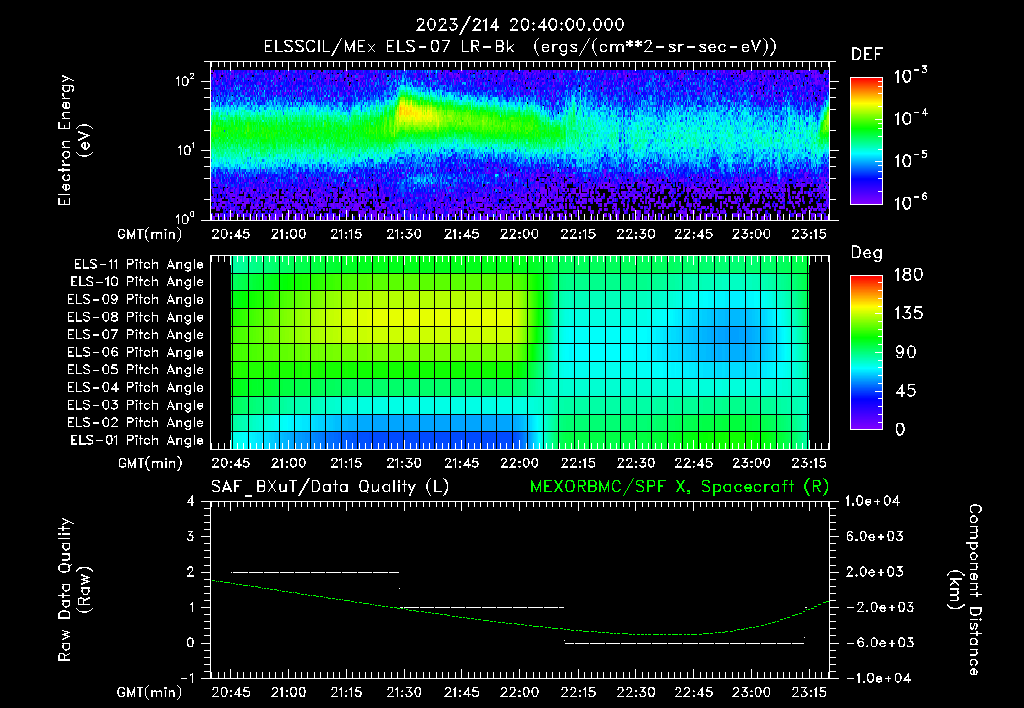Viewport: 1024px width, 708px height.
Task: Click the -1 tick on Raw Data Quality axis
Action: [187, 678]
